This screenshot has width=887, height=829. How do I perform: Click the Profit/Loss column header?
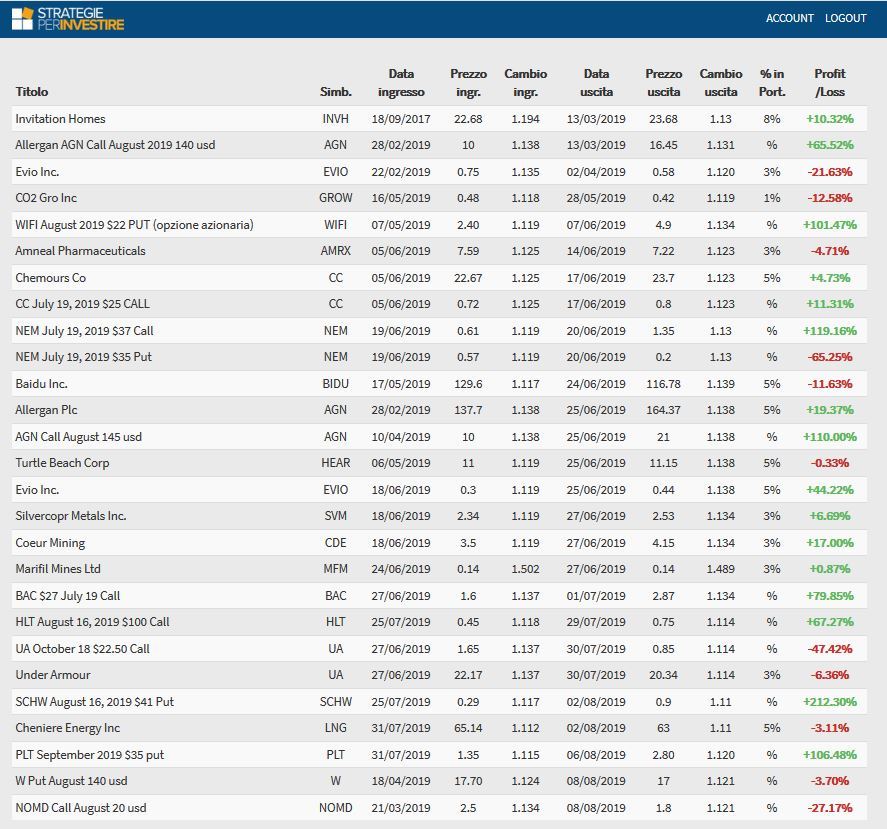830,83
